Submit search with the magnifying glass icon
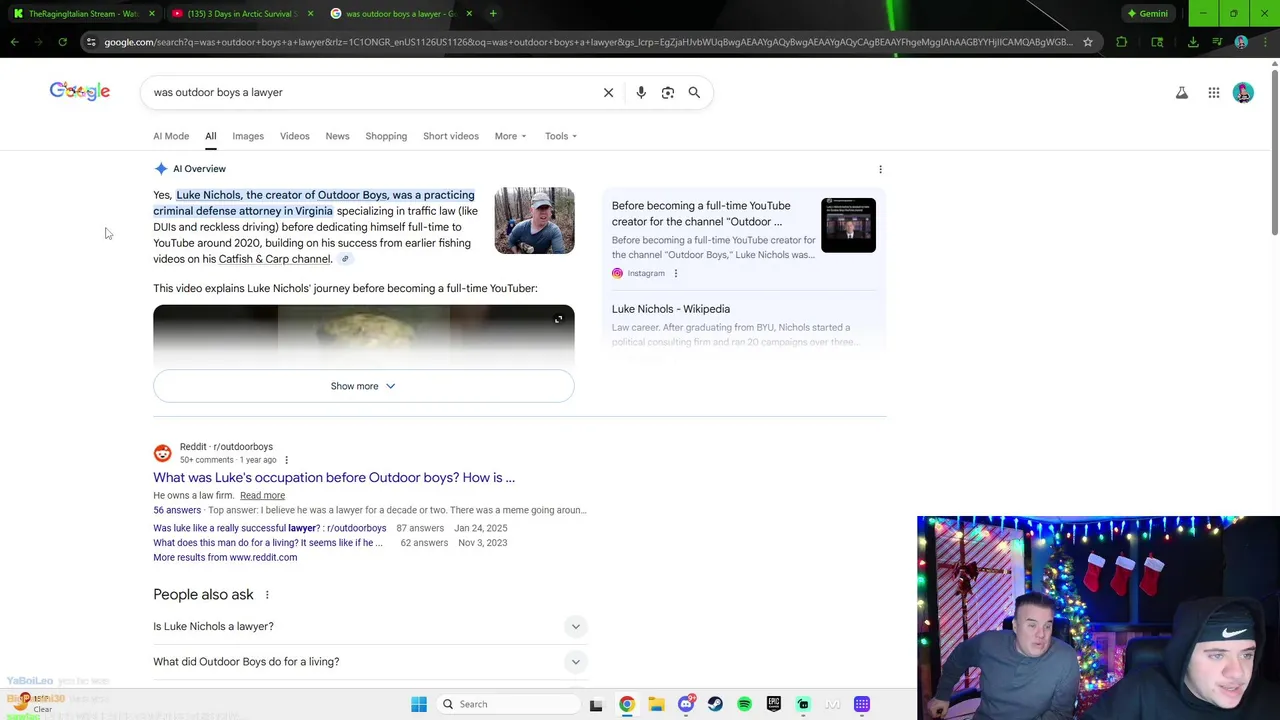The image size is (1280, 720). tap(694, 92)
